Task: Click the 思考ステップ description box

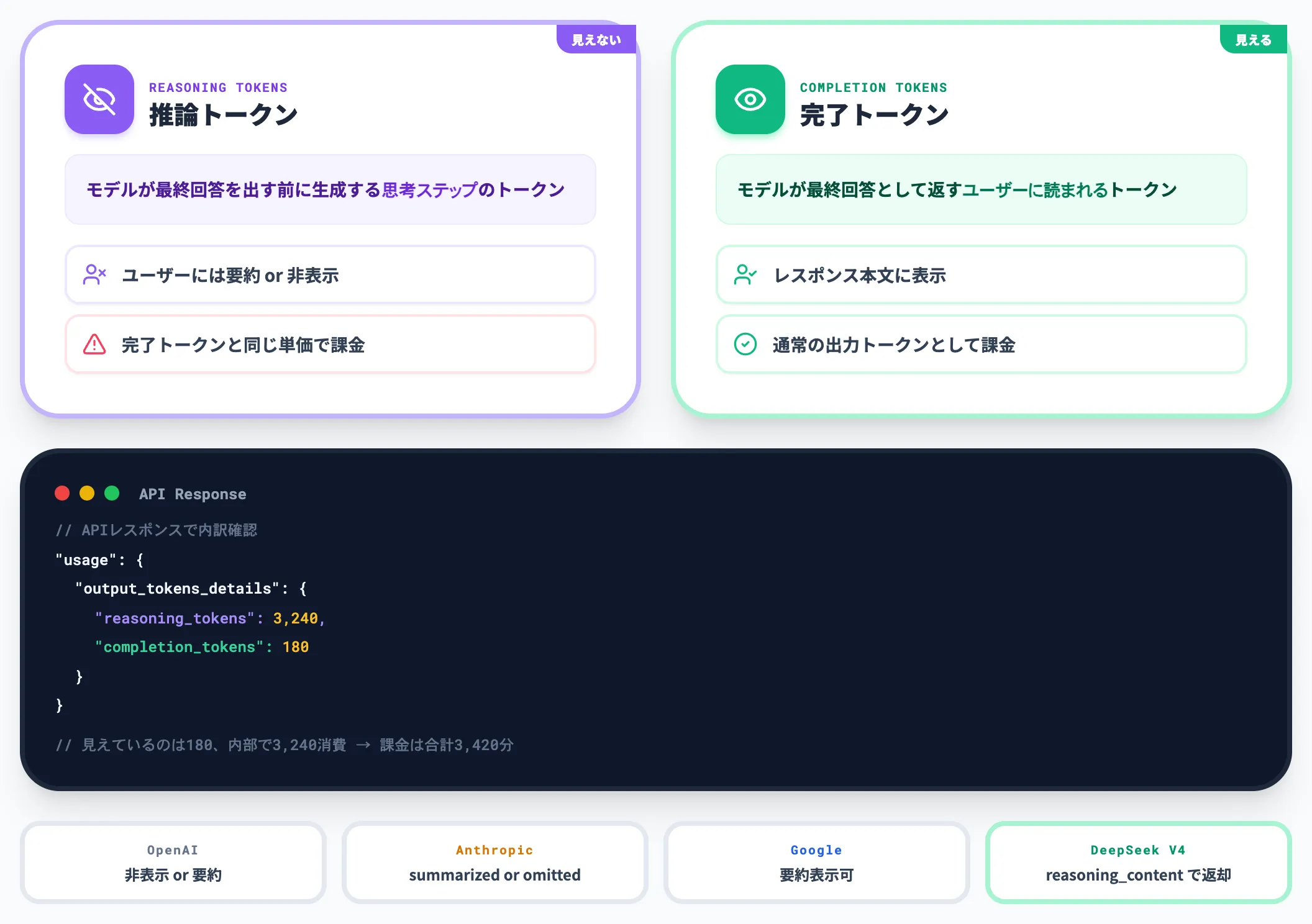Action: click(x=330, y=189)
